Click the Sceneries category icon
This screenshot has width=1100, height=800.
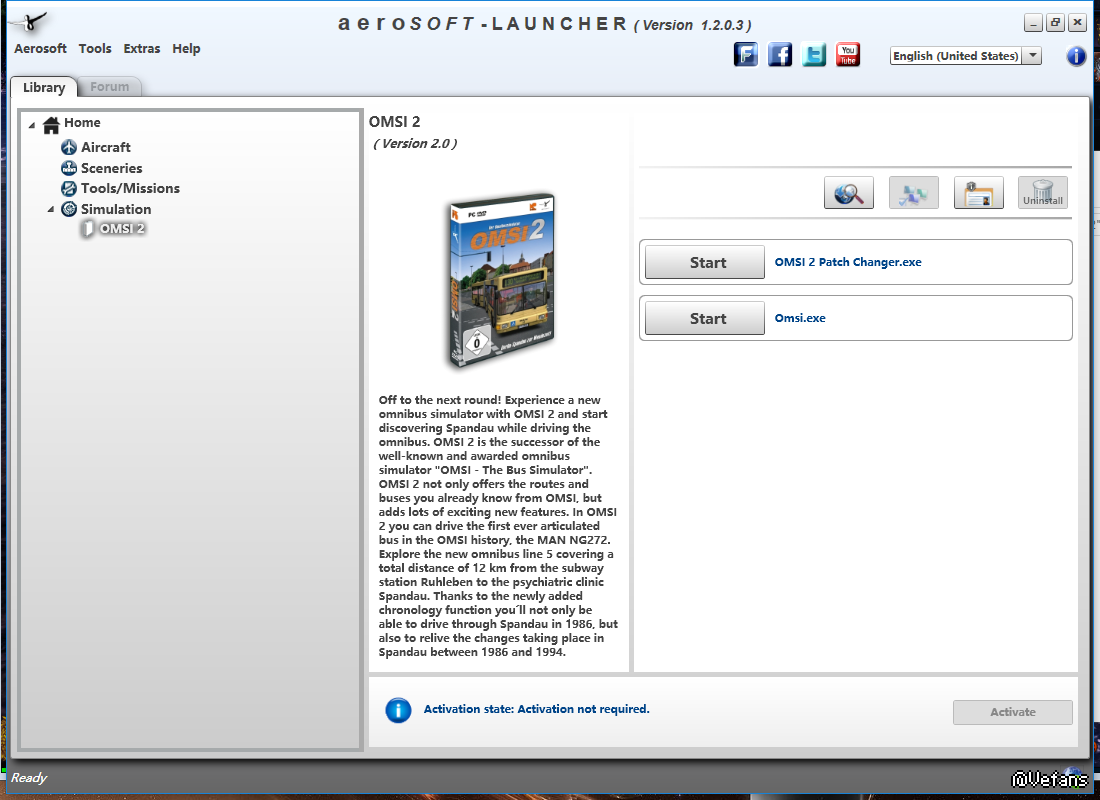click(69, 168)
